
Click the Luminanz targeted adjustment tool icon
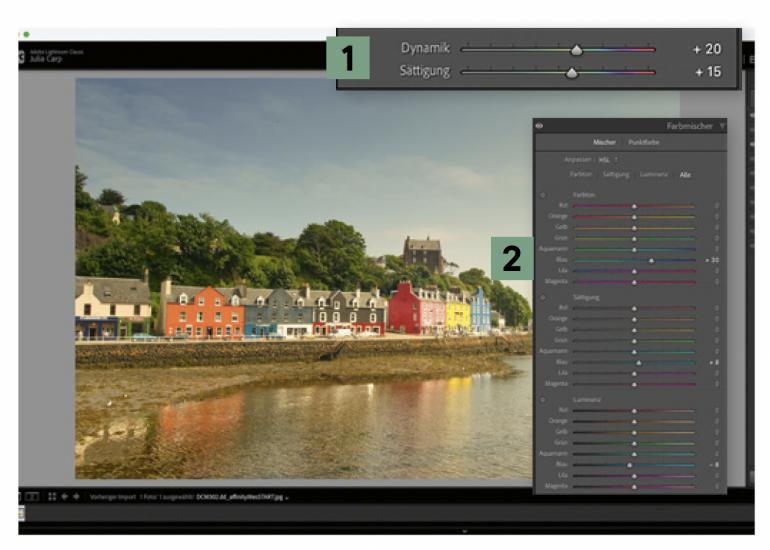pos(543,400)
